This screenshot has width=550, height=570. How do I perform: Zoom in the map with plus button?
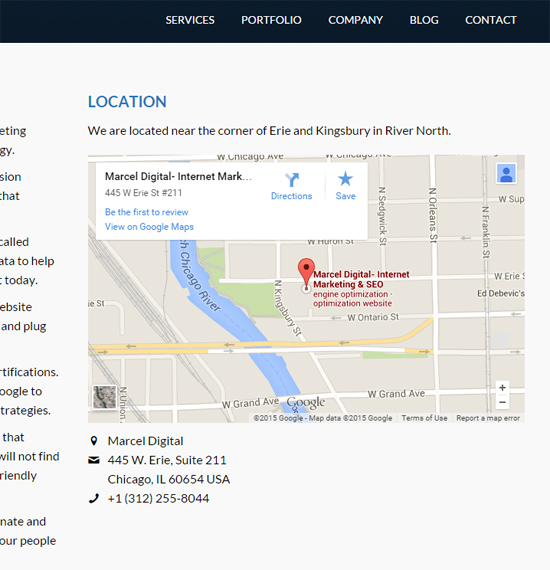tap(502, 388)
